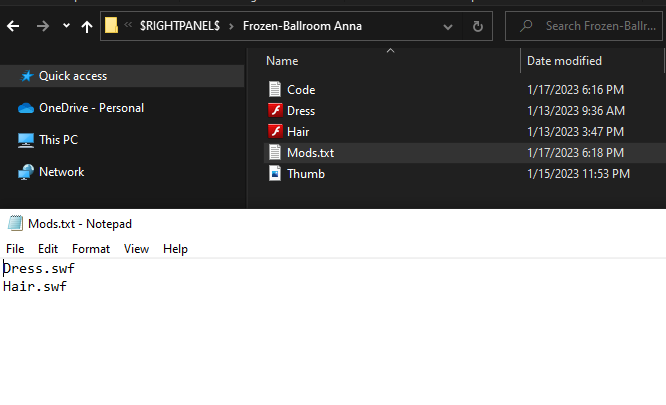The width and height of the screenshot is (666, 405).
Task: Open Network in navigation pane
Action: pyautogui.click(x=61, y=172)
